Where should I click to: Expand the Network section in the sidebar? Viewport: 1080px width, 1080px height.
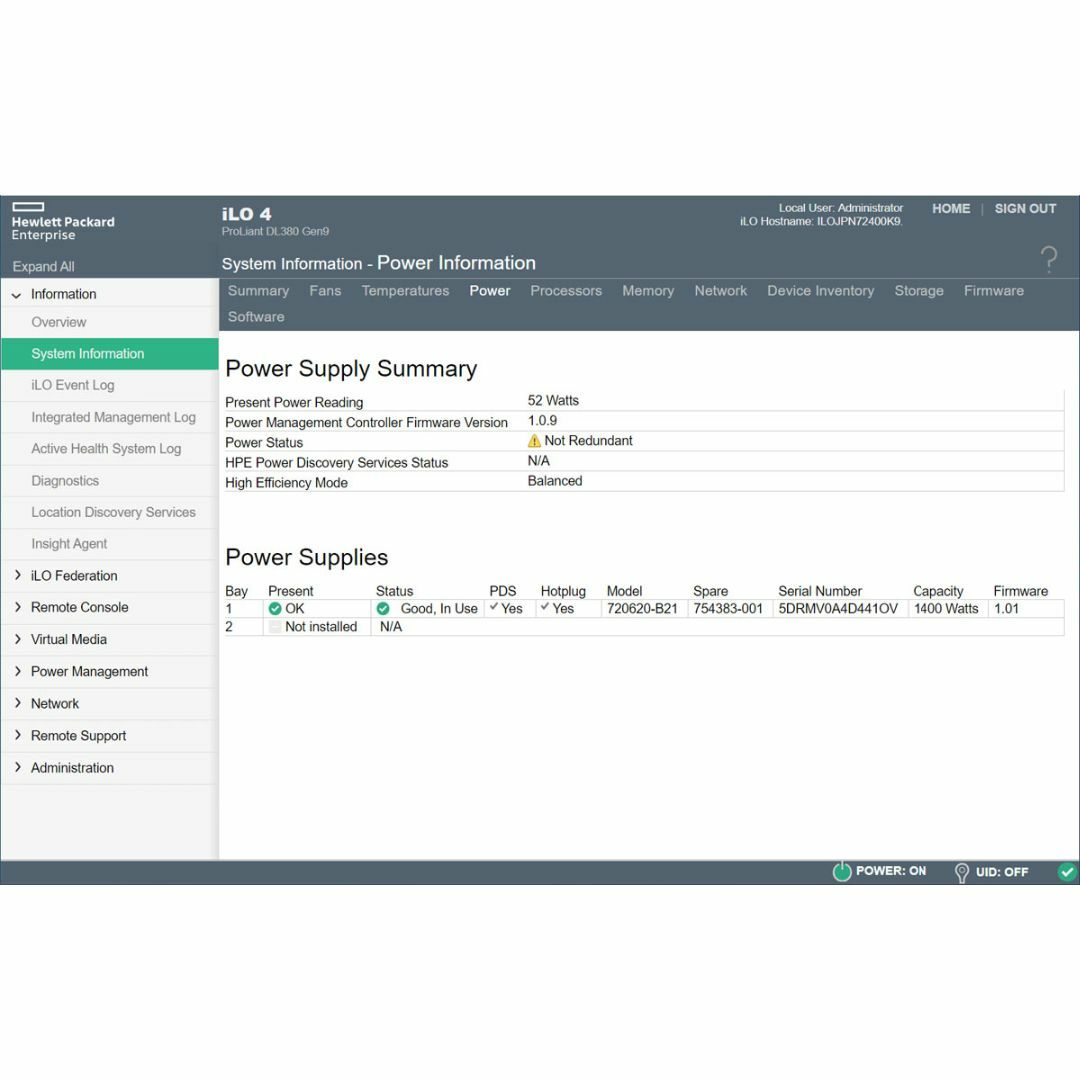click(x=17, y=703)
